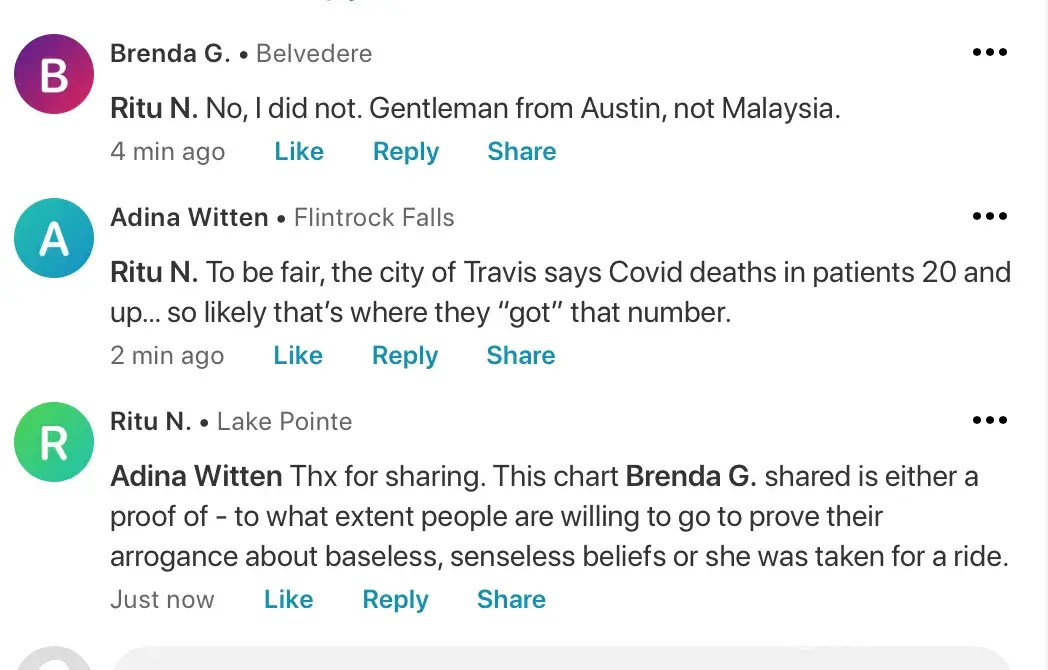Viewport: 1048px width, 670px height.
Task: Like Ritu N.'s latest comment
Action: (288, 600)
